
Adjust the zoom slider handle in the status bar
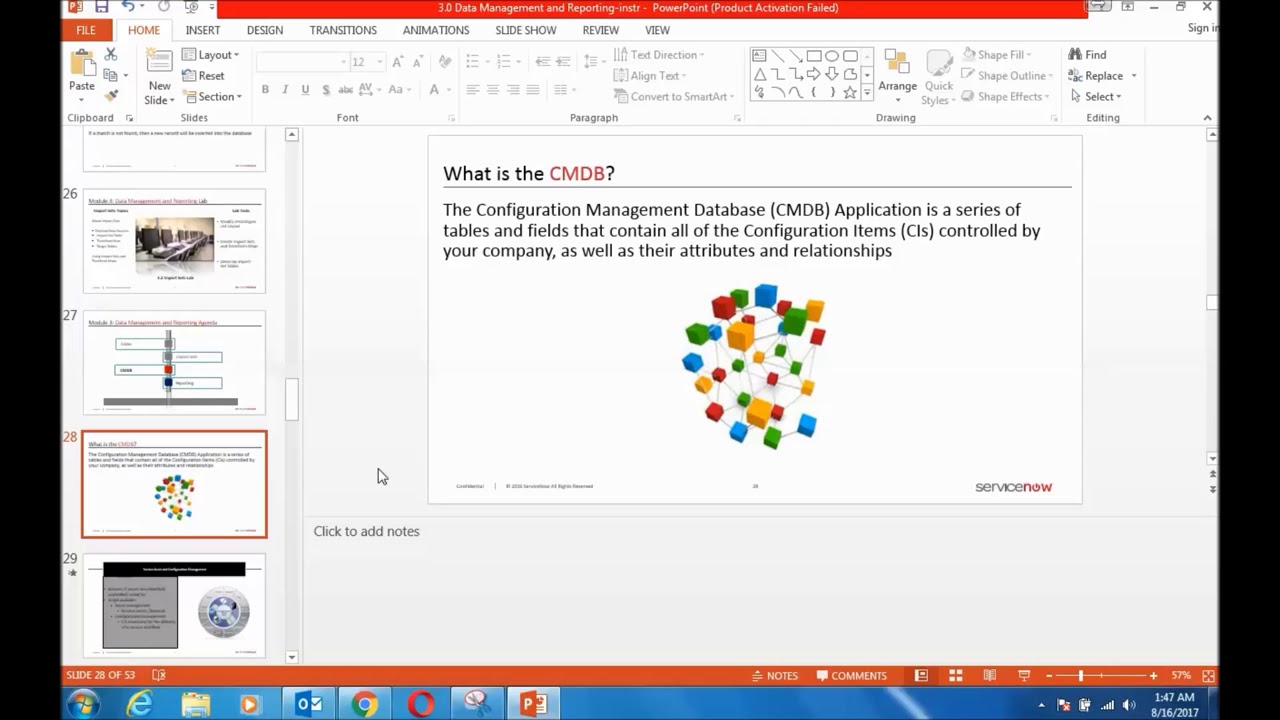point(1081,676)
